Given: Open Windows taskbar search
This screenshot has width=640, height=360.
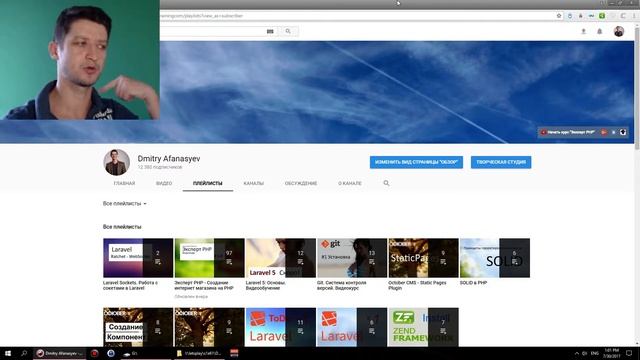Looking at the screenshot, I should click(24, 353).
